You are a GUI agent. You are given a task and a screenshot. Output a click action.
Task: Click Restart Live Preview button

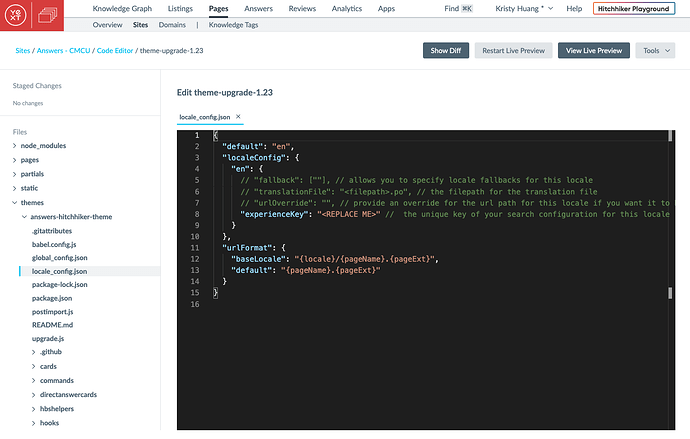pos(513,51)
